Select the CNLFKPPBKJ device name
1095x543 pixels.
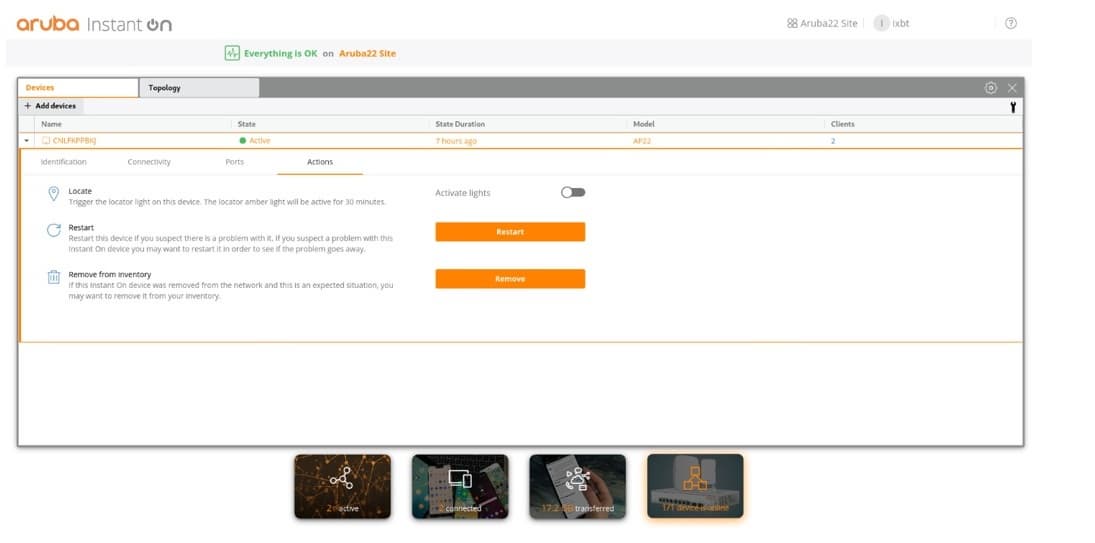click(75, 141)
